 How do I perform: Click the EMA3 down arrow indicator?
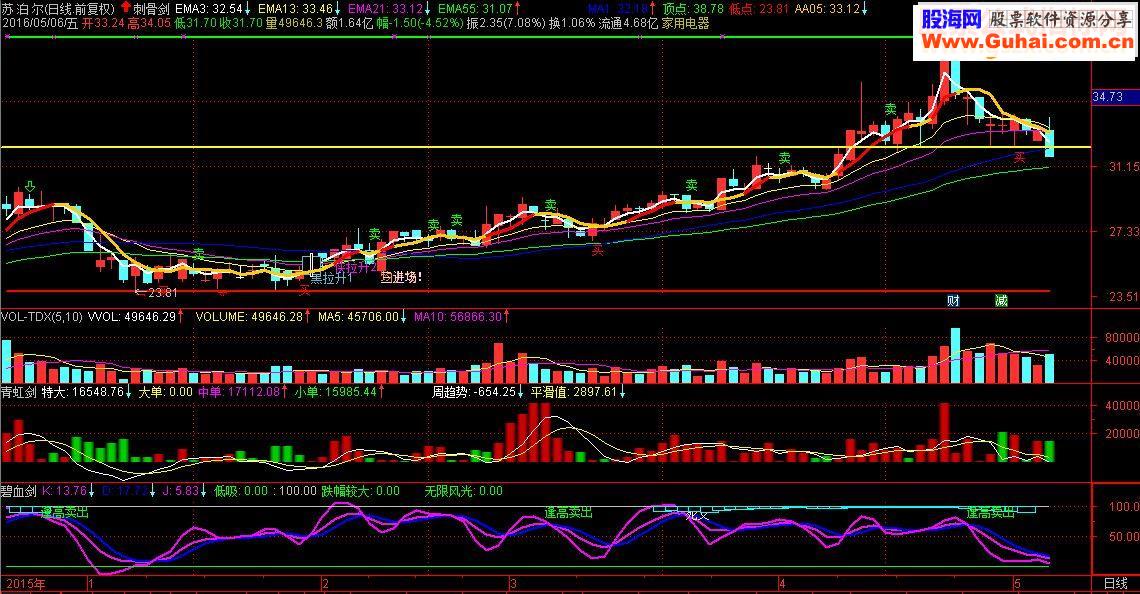pos(248,9)
